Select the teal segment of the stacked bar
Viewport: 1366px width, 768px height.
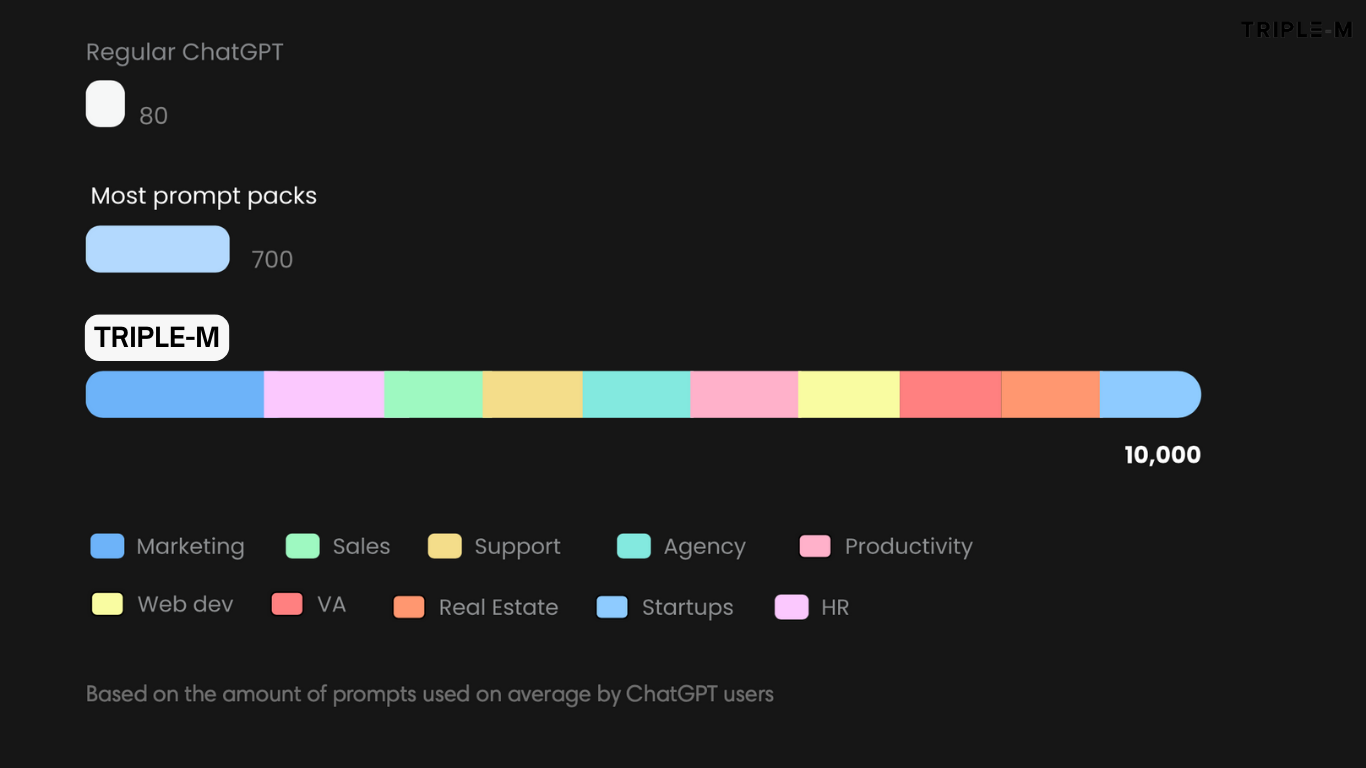tap(636, 394)
